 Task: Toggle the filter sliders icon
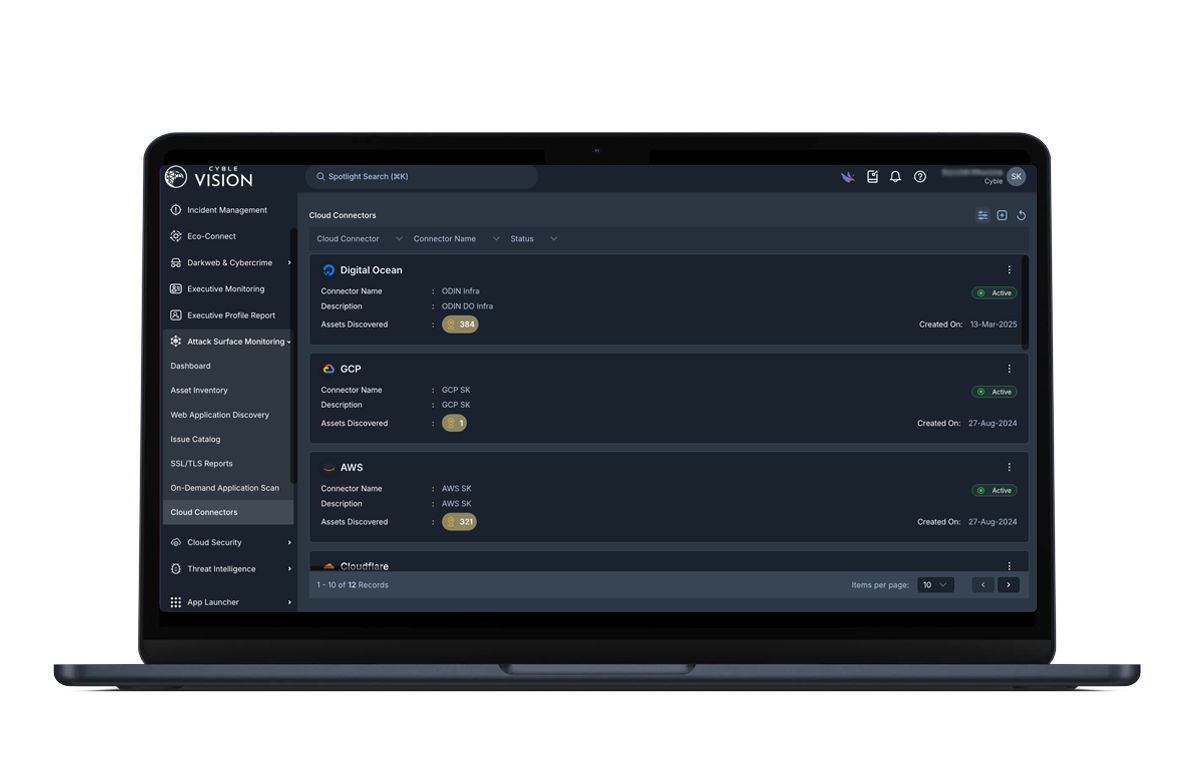983,215
